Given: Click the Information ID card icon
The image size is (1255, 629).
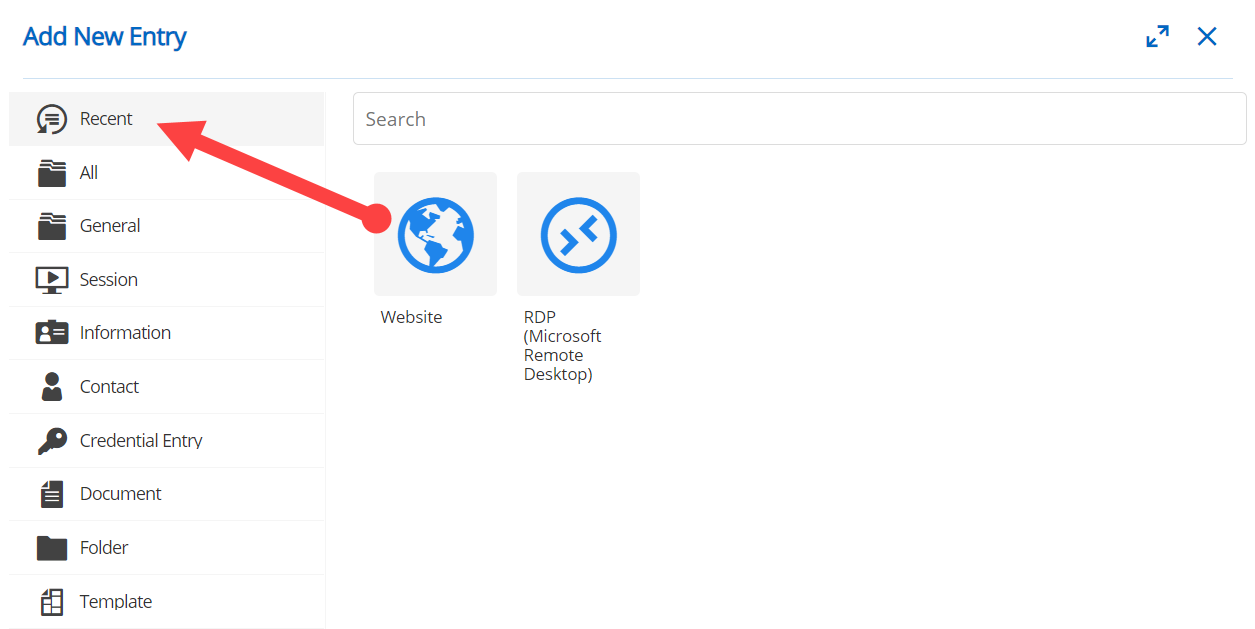Looking at the screenshot, I should pos(52,333).
